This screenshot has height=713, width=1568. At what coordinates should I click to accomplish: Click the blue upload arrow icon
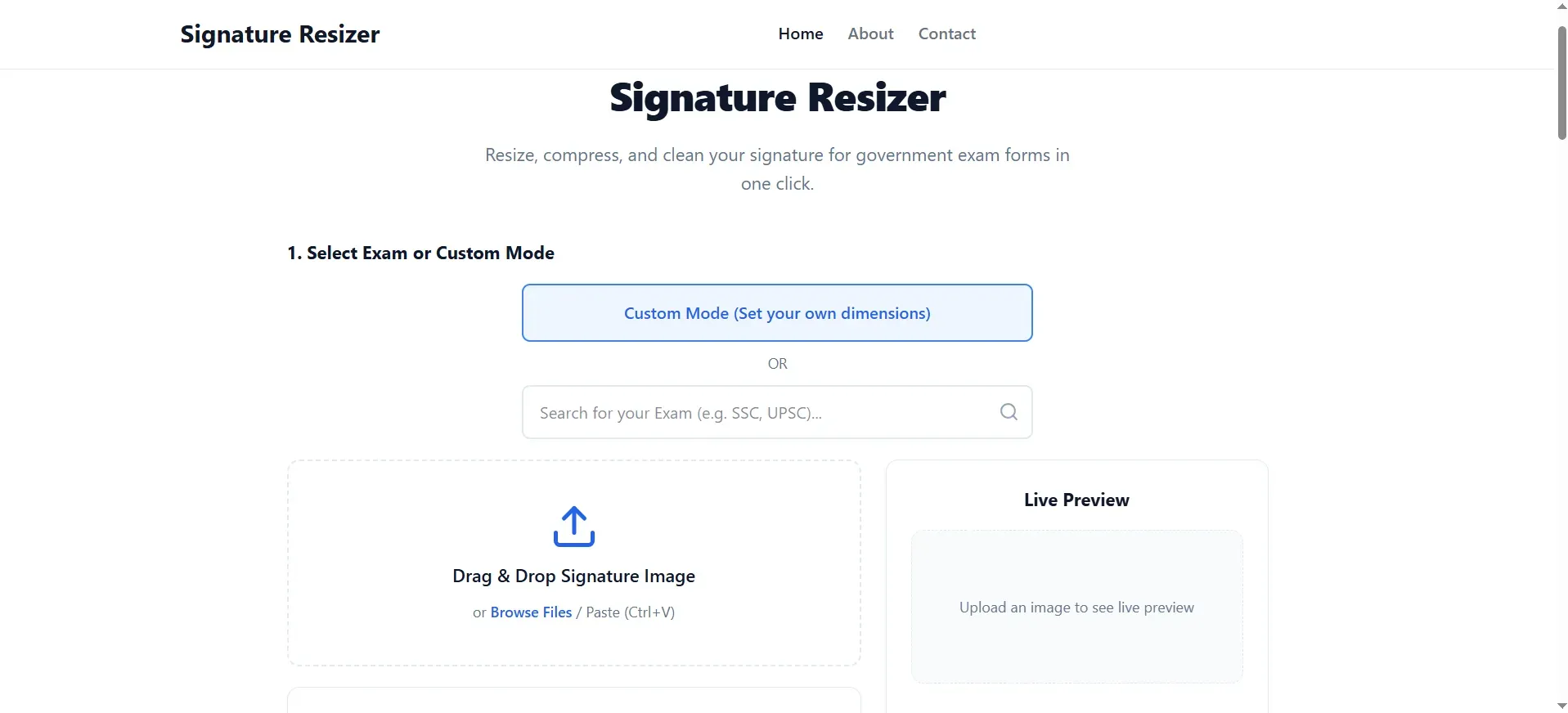pyautogui.click(x=573, y=527)
